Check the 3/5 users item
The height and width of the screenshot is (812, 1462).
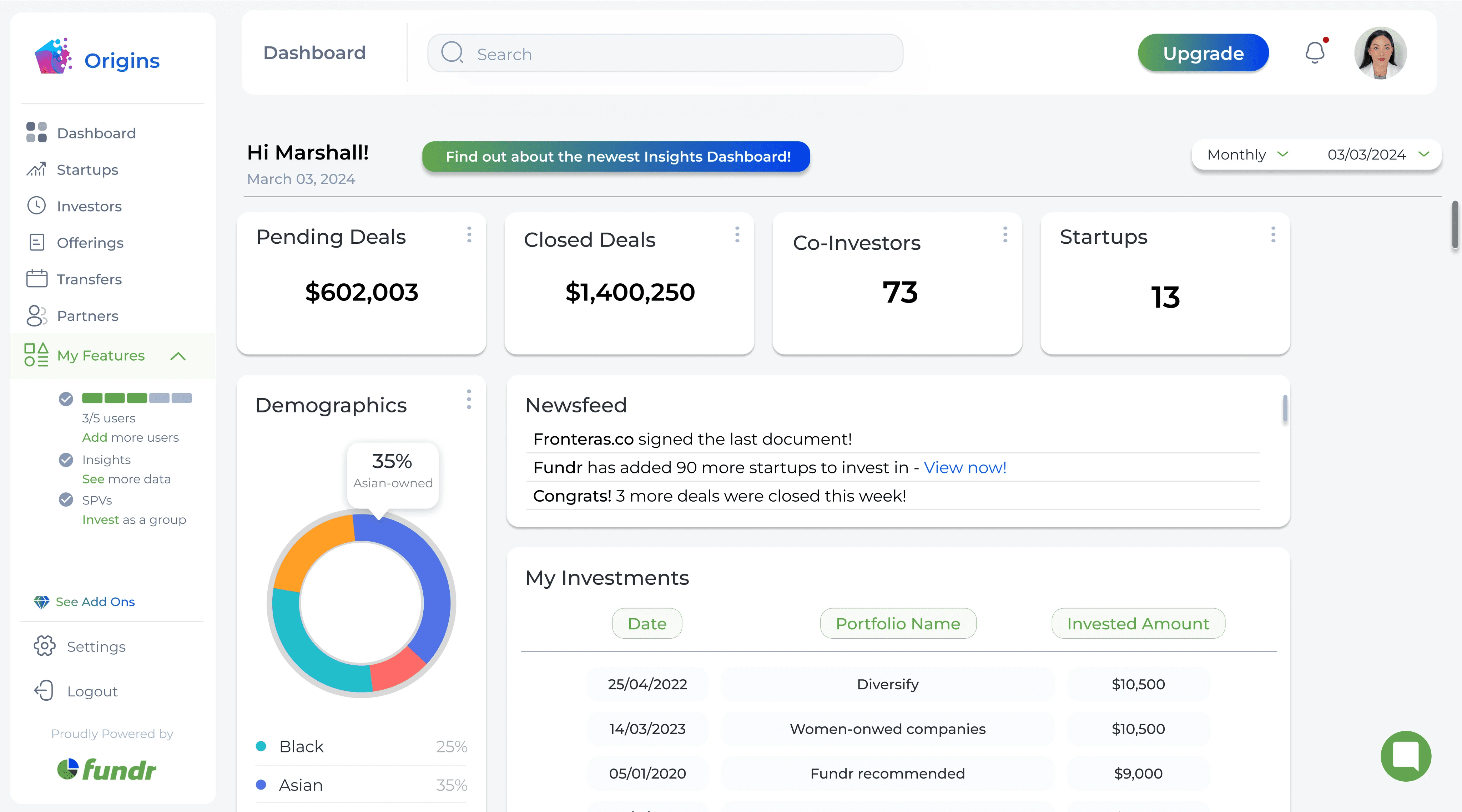66,399
